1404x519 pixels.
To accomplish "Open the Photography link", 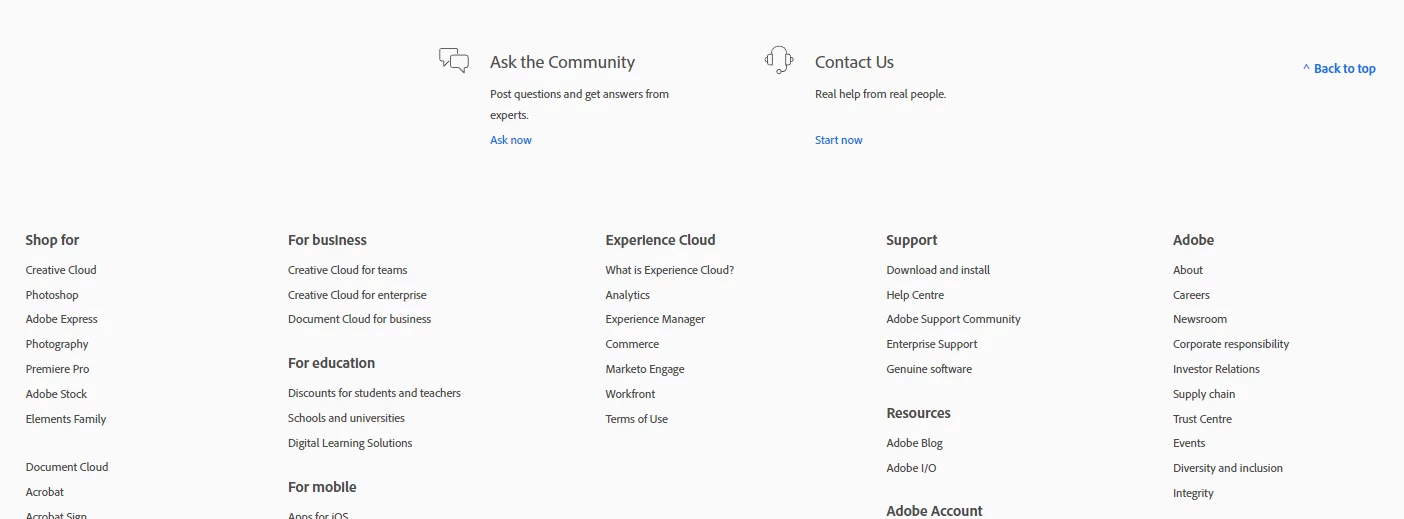I will tap(57, 344).
